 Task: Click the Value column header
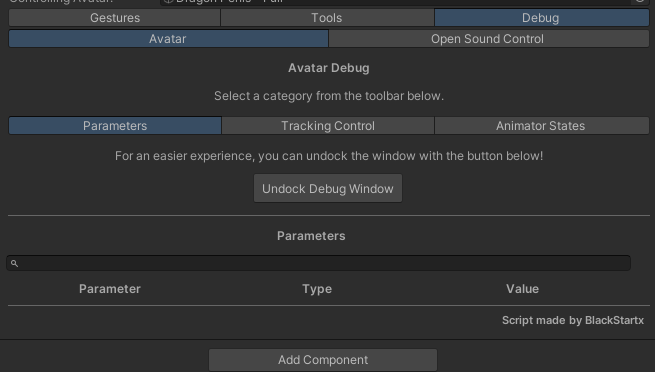pos(523,289)
